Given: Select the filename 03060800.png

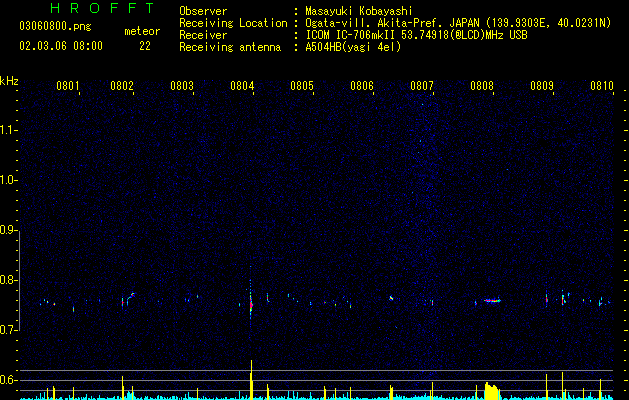Looking at the screenshot, I should (55, 27).
